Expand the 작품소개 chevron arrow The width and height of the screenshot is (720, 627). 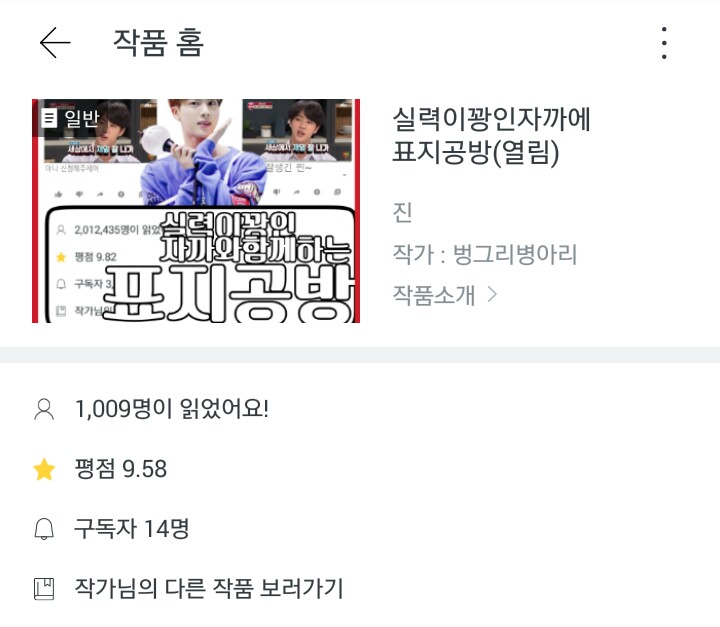[492, 294]
